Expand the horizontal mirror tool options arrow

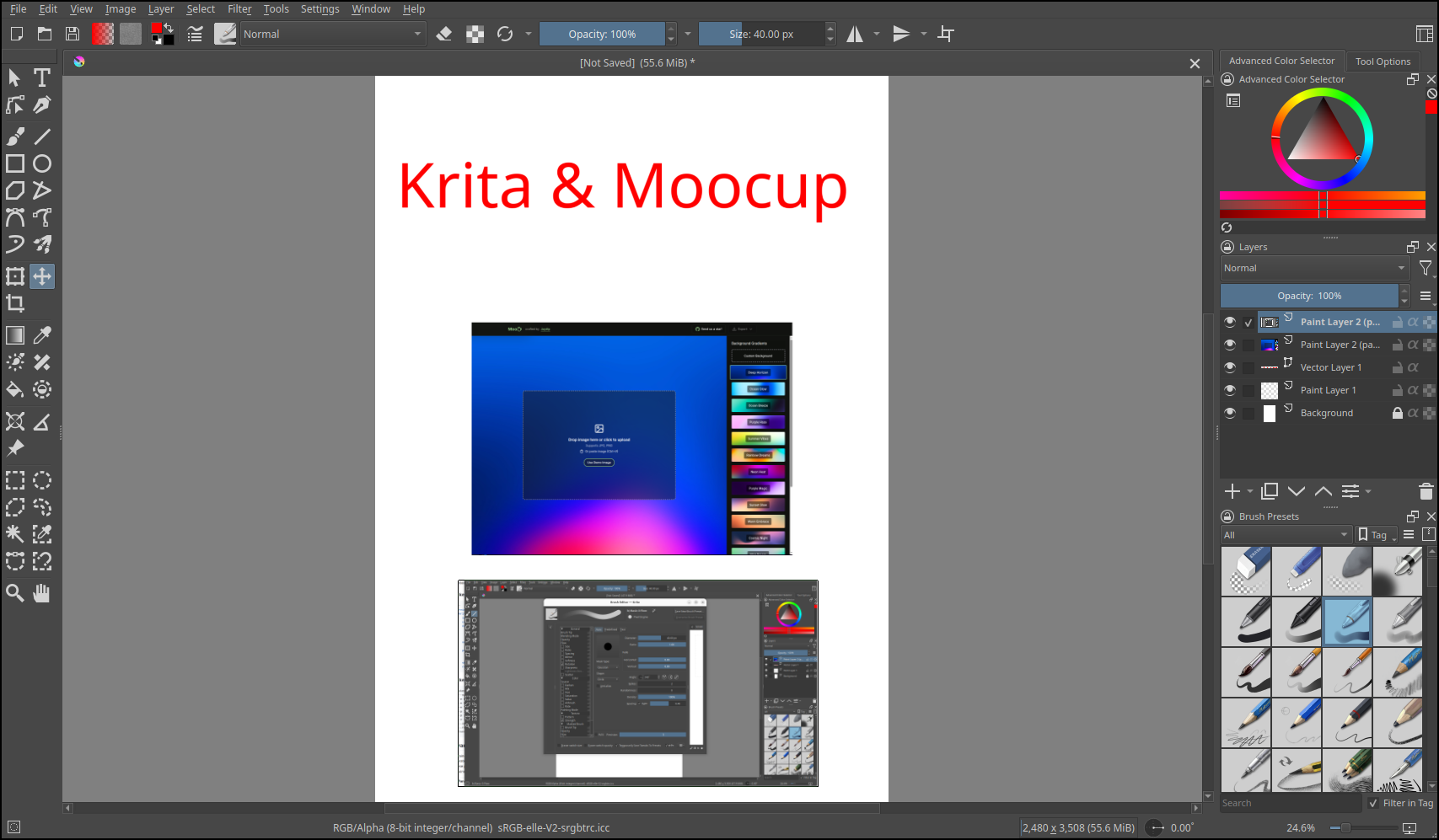coord(877,34)
